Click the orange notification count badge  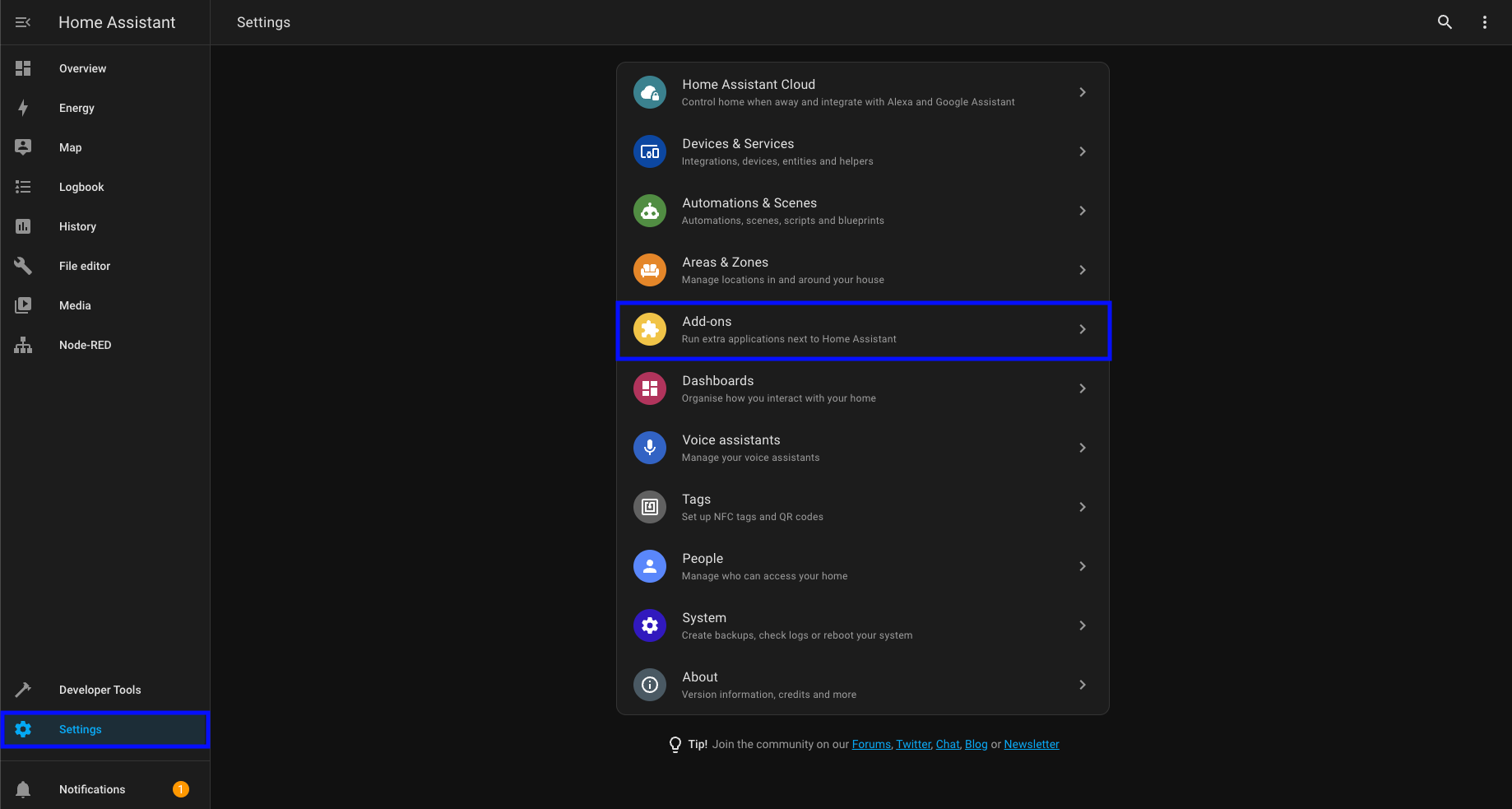click(x=181, y=789)
